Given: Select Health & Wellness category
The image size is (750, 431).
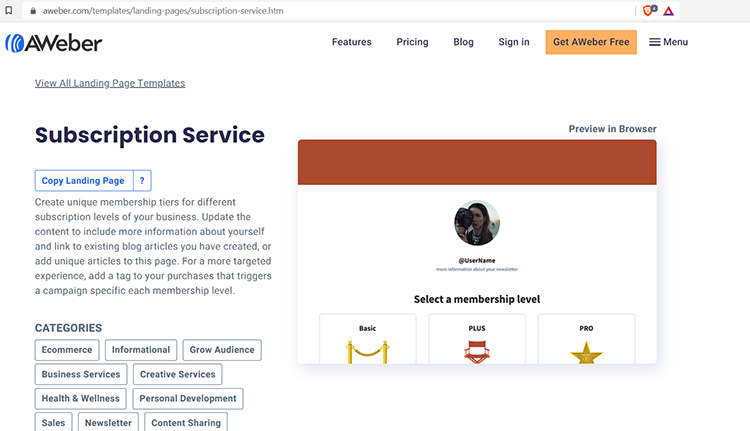Looking at the screenshot, I should pos(80,398).
